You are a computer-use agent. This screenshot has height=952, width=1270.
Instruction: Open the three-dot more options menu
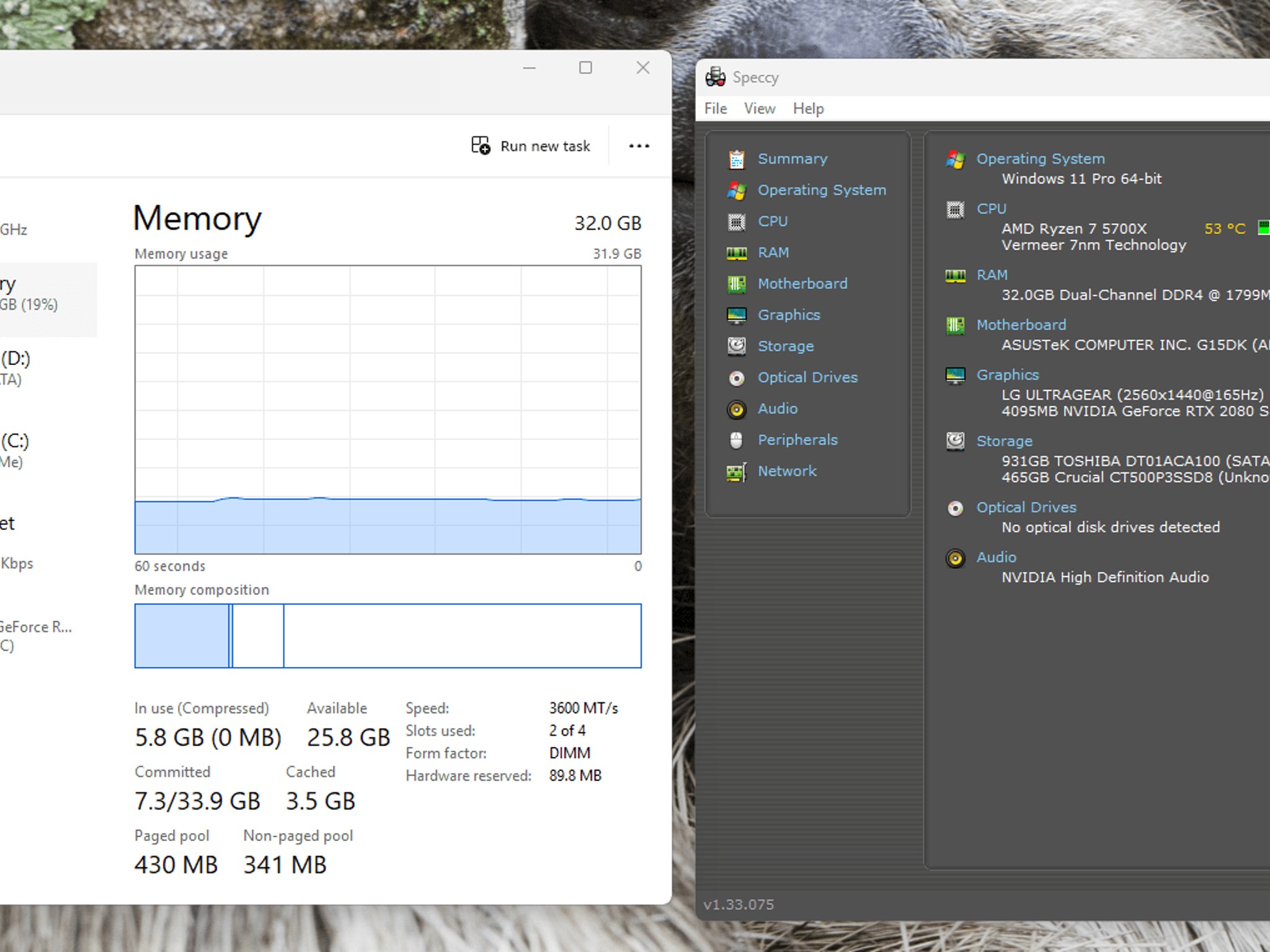click(x=639, y=146)
